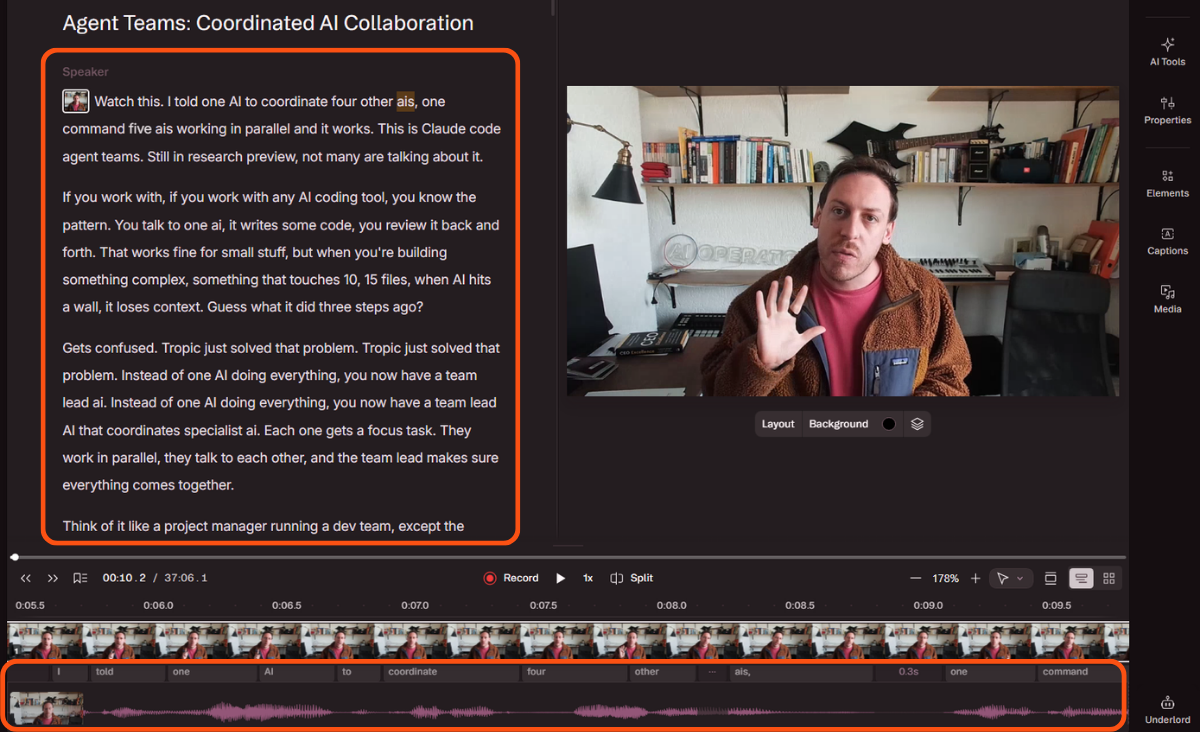
Task: Split the clip at playhead
Action: (x=632, y=578)
